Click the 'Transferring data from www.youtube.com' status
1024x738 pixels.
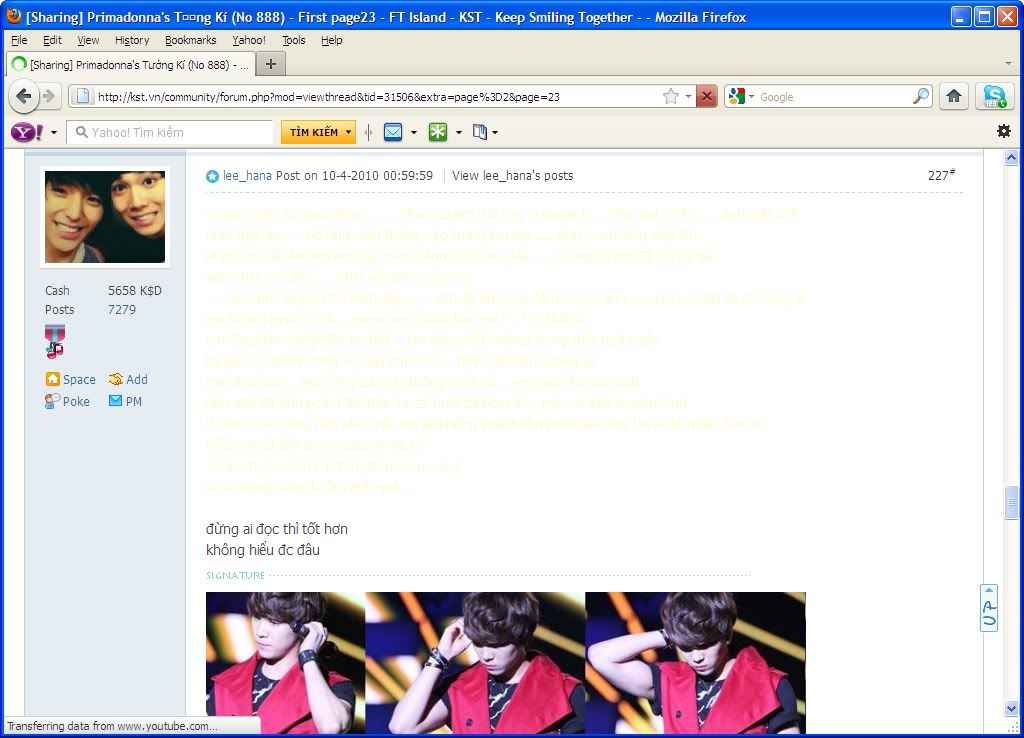pyautogui.click(x=112, y=726)
